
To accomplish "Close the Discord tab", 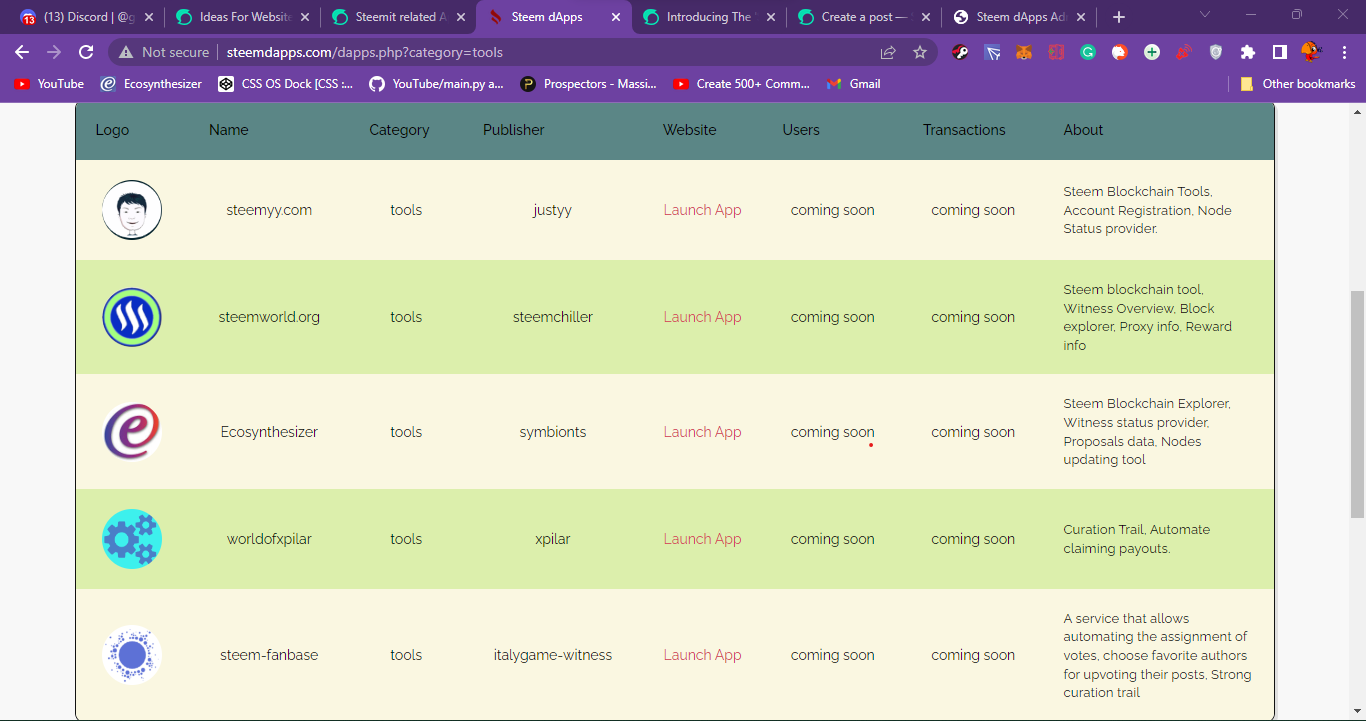I will (x=149, y=17).
